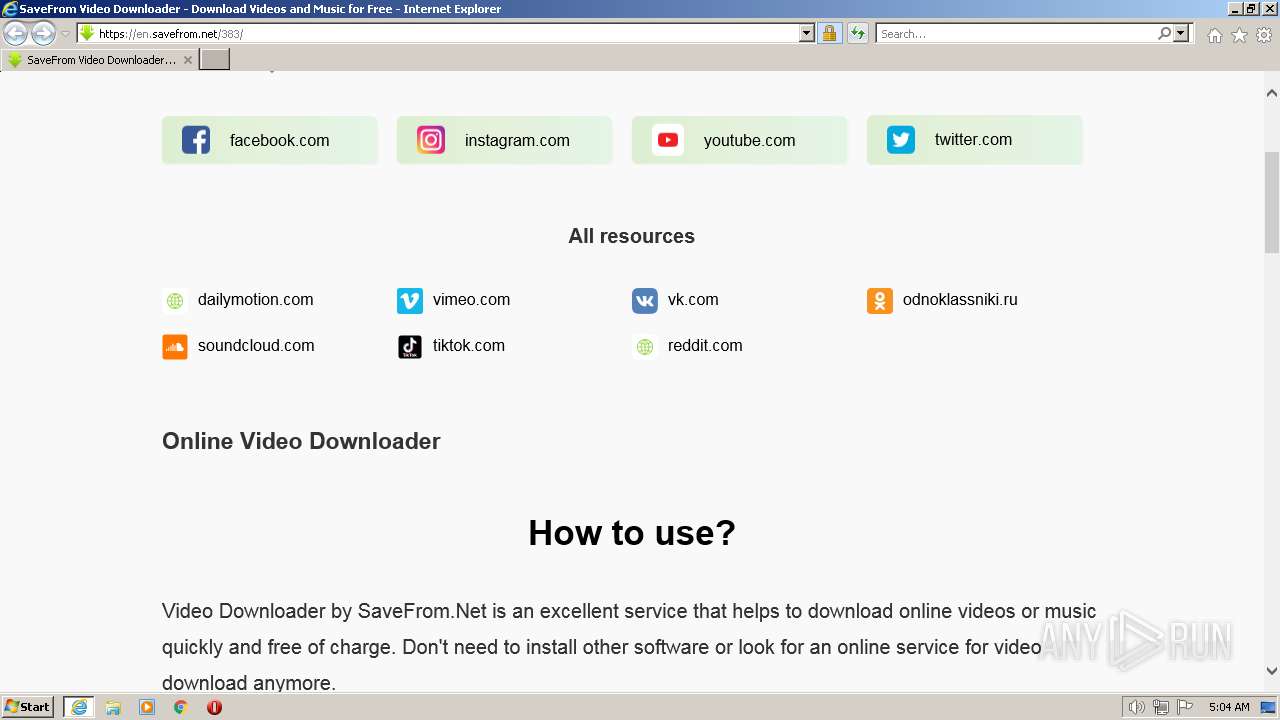The height and width of the screenshot is (720, 1280).
Task: Click the TikTok logo icon
Action: (x=410, y=347)
